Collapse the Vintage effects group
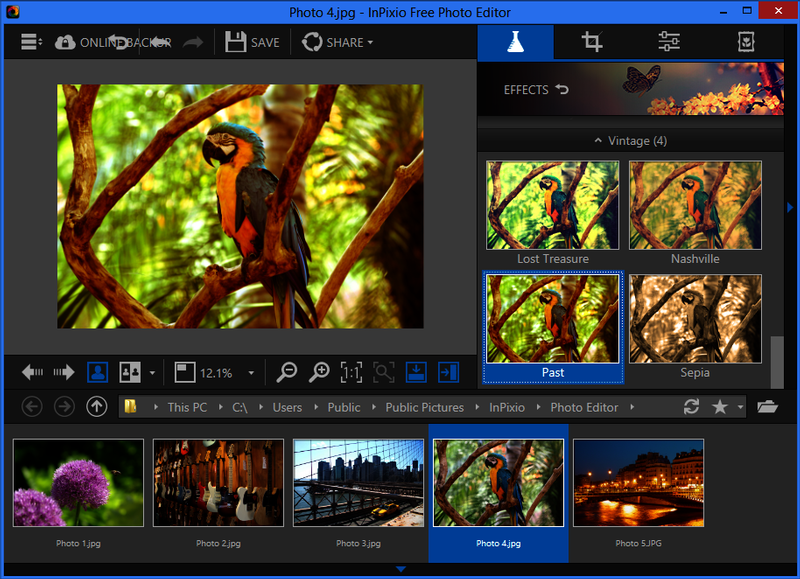 pyautogui.click(x=630, y=141)
